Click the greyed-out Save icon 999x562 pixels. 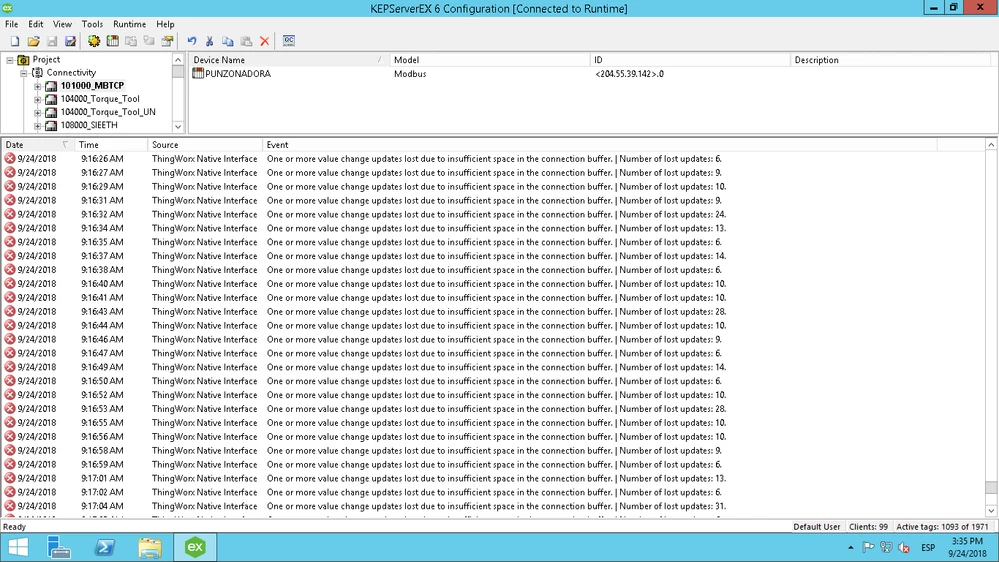coord(52,41)
